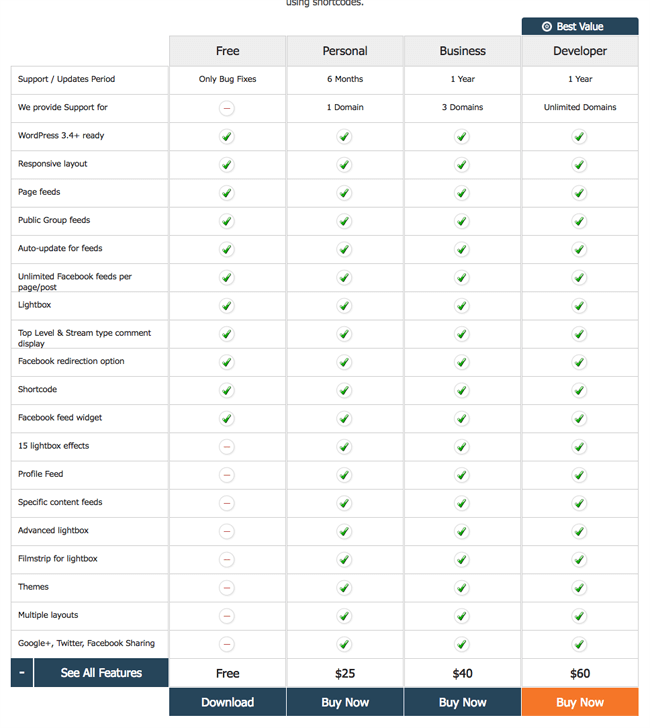Click green checkmark for Lightbox in Free column
This screenshot has width=650, height=728.
pos(227,306)
